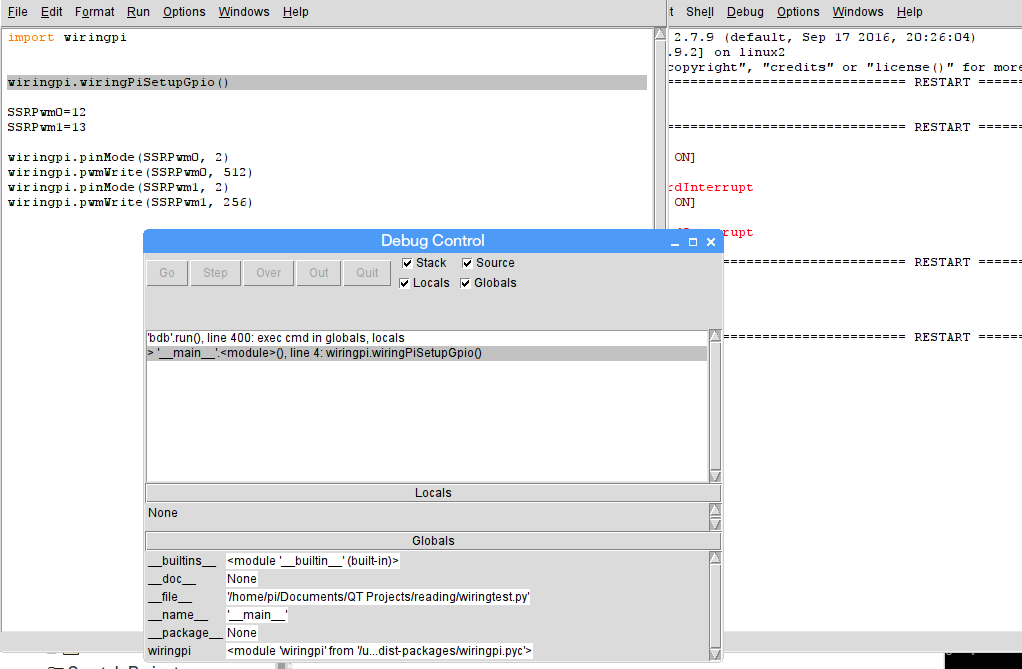Click the Globals panel scroll-down arrow
The width and height of the screenshot is (1022, 669).
click(714, 653)
